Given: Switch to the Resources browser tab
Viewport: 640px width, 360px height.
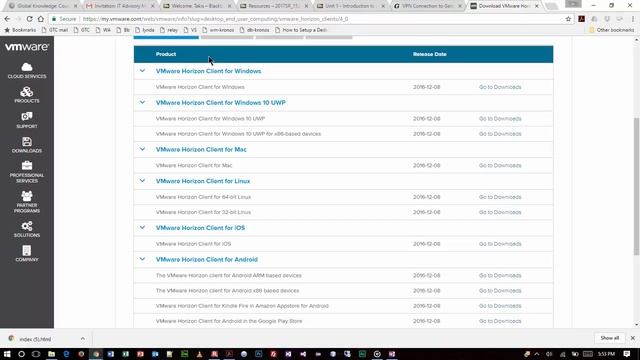Looking at the screenshot, I should point(273,6).
